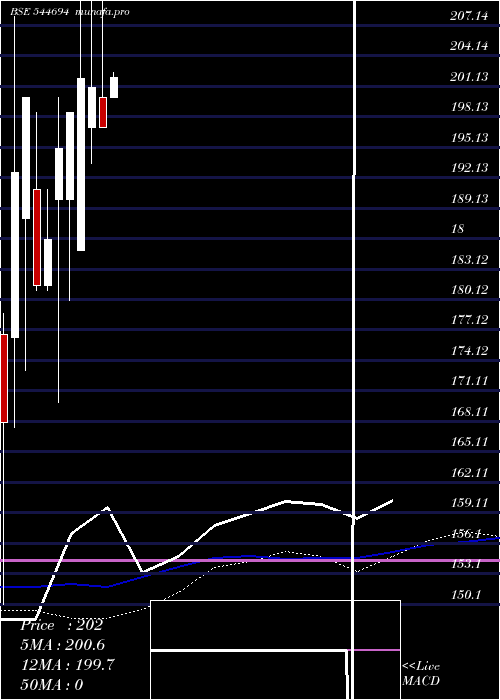Select the 207.14 price axis label
The height and width of the screenshot is (700, 500).
coord(469,17)
